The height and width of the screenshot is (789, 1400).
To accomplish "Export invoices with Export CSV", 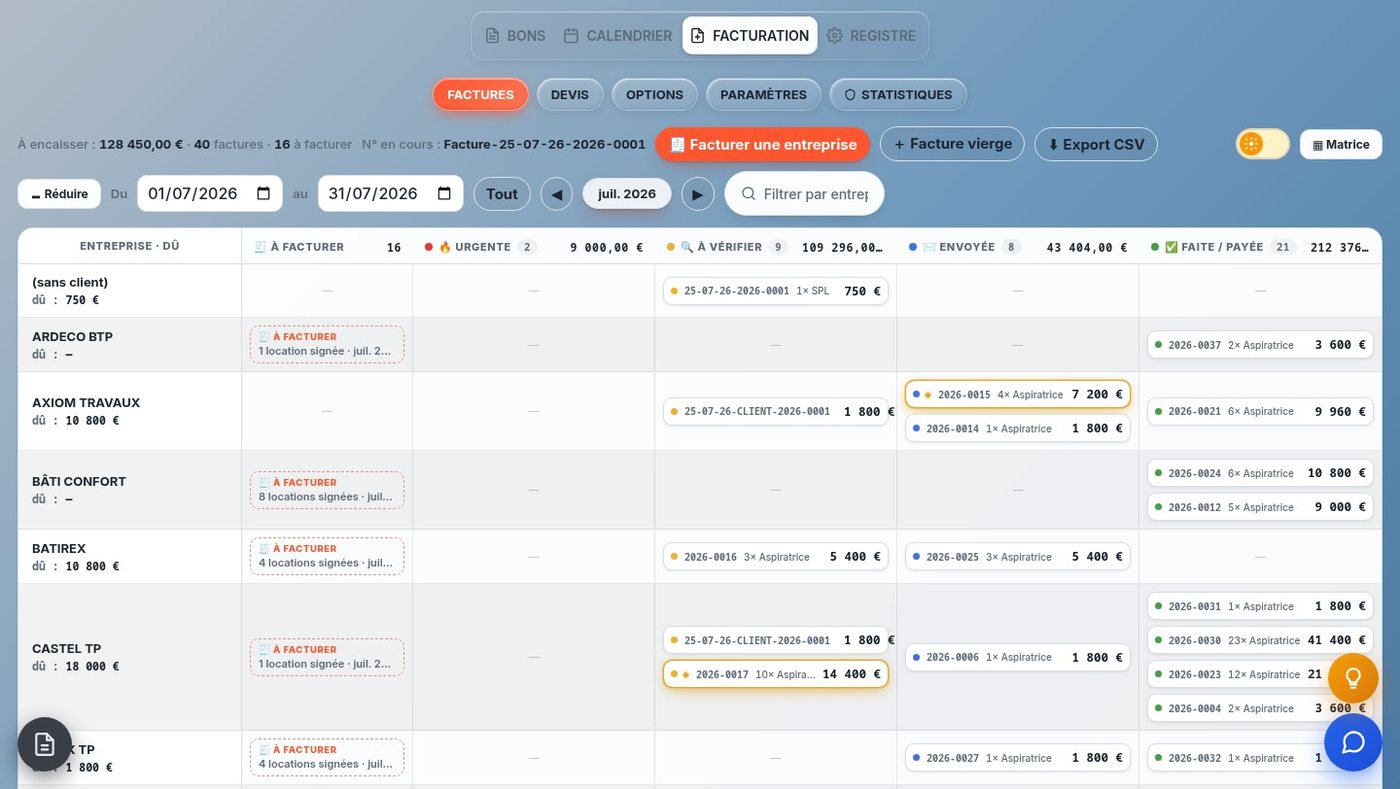I will 1096,144.
